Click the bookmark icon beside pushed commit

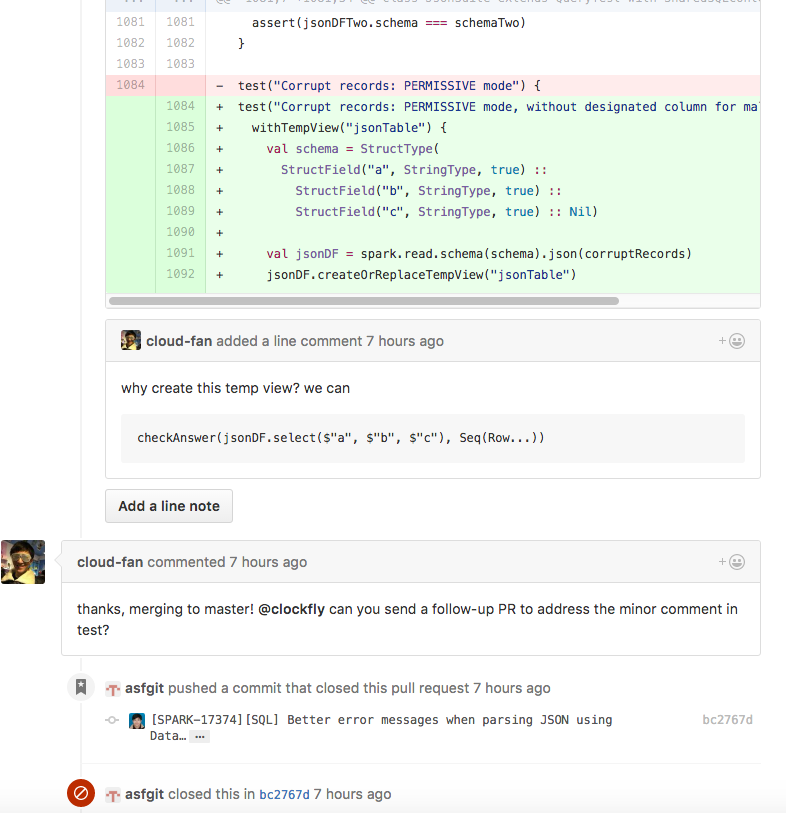pos(81,688)
